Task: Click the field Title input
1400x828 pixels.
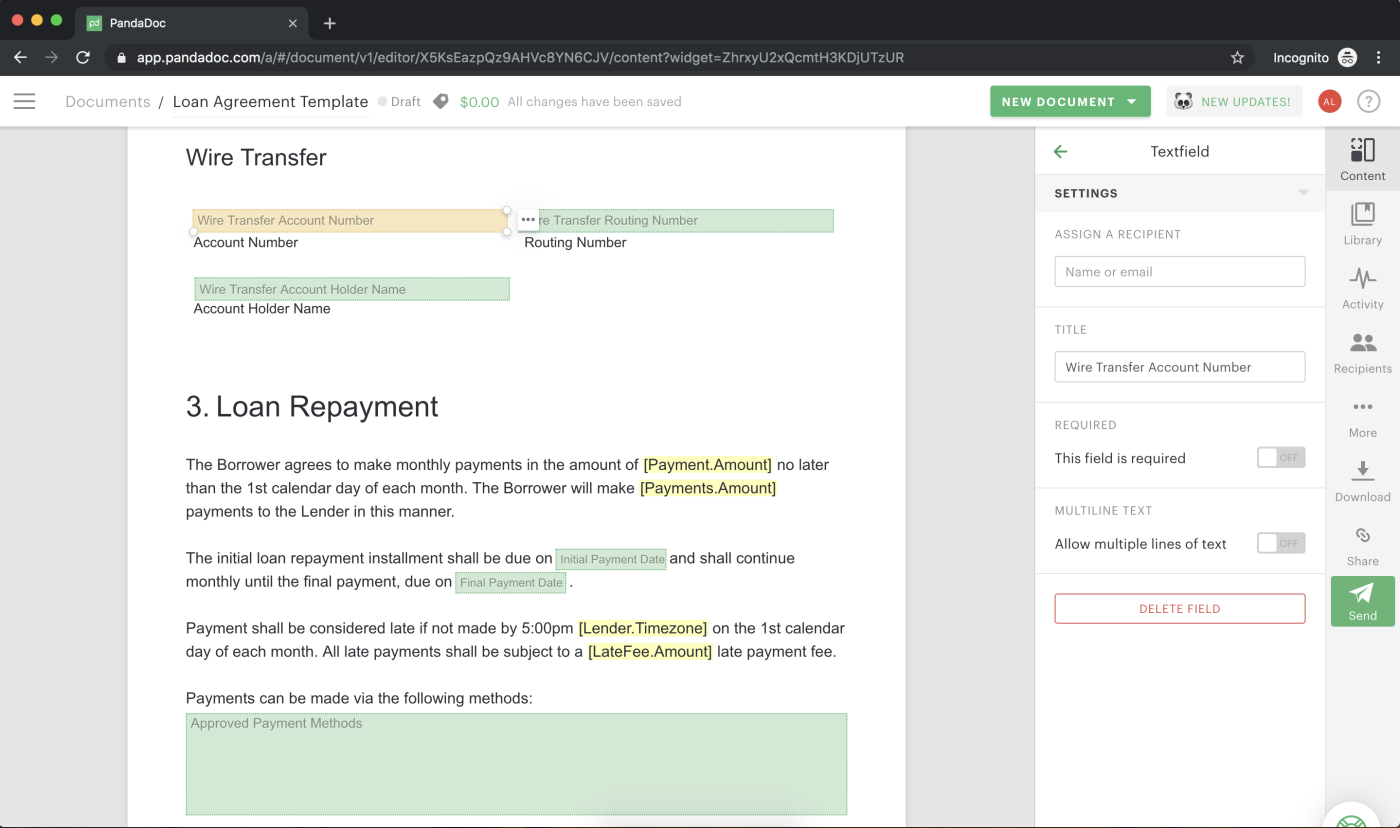Action: (x=1180, y=367)
